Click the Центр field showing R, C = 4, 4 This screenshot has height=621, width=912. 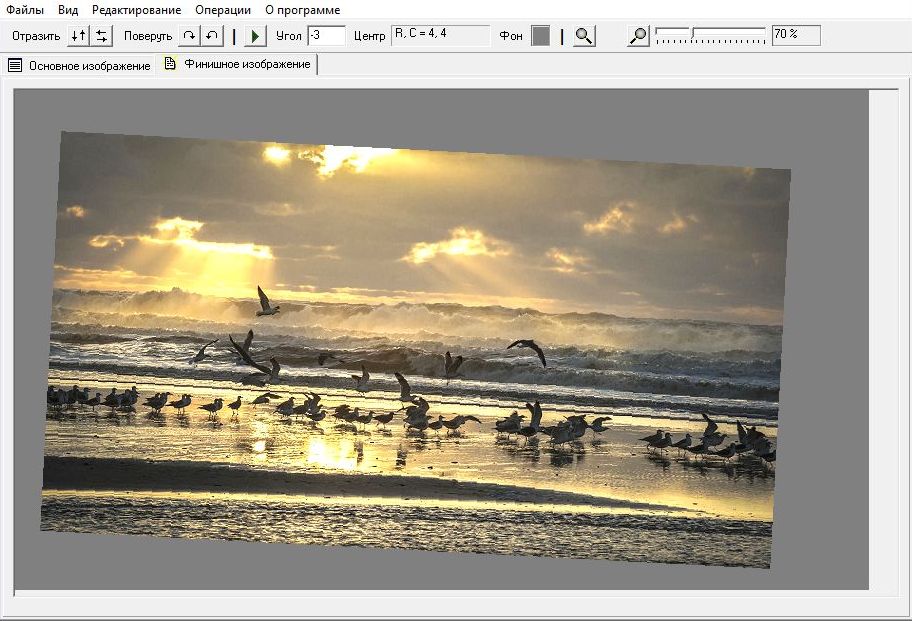pos(440,36)
